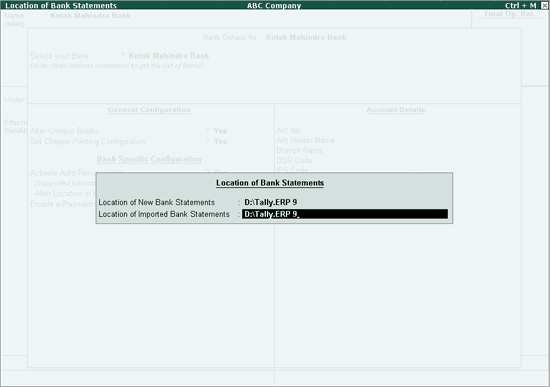The height and width of the screenshot is (387, 550).
Task: Click Select your Bank value Kotak Mahindra Bank
Action: coord(169,56)
